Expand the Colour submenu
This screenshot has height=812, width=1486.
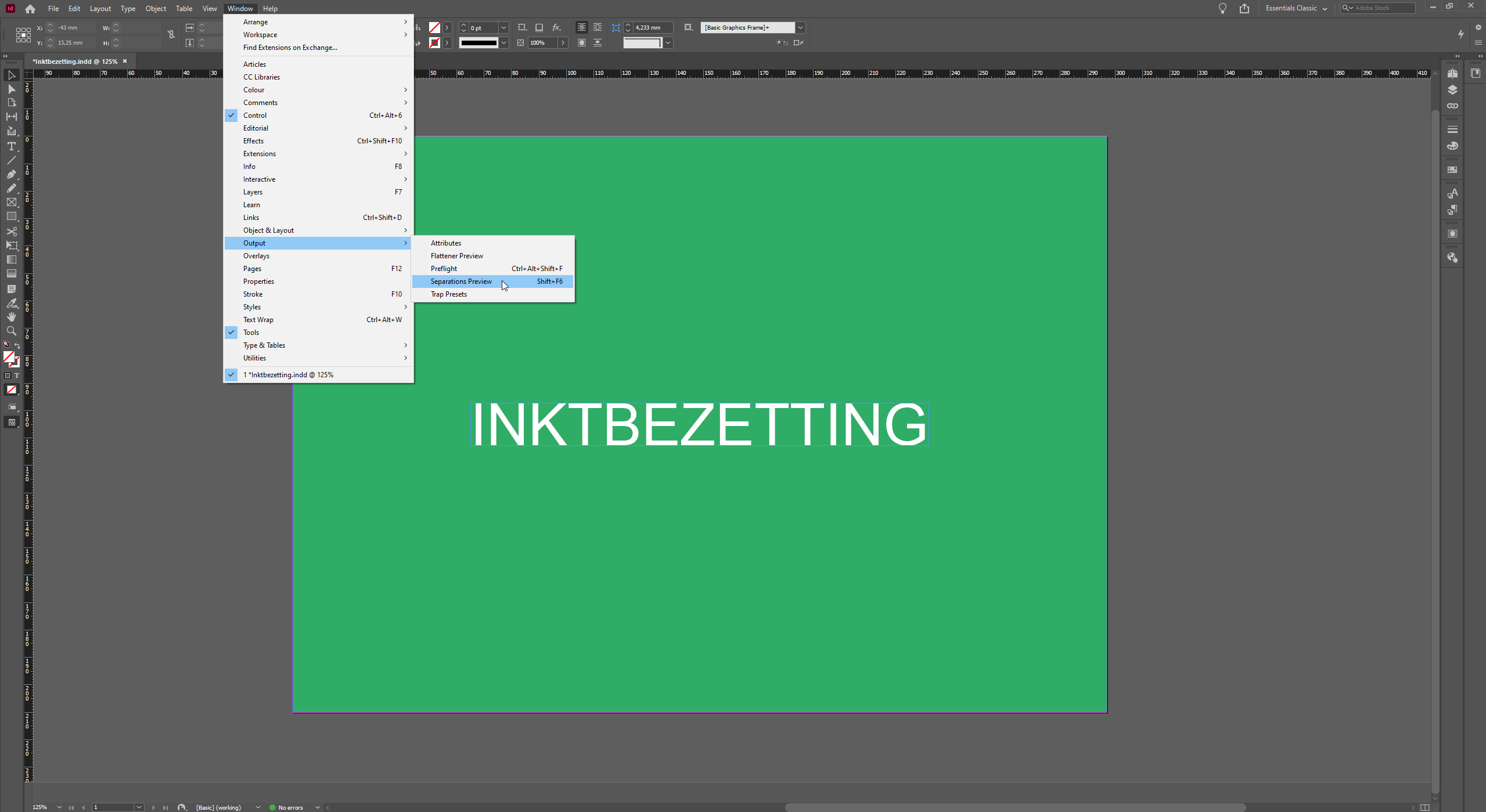tap(319, 89)
